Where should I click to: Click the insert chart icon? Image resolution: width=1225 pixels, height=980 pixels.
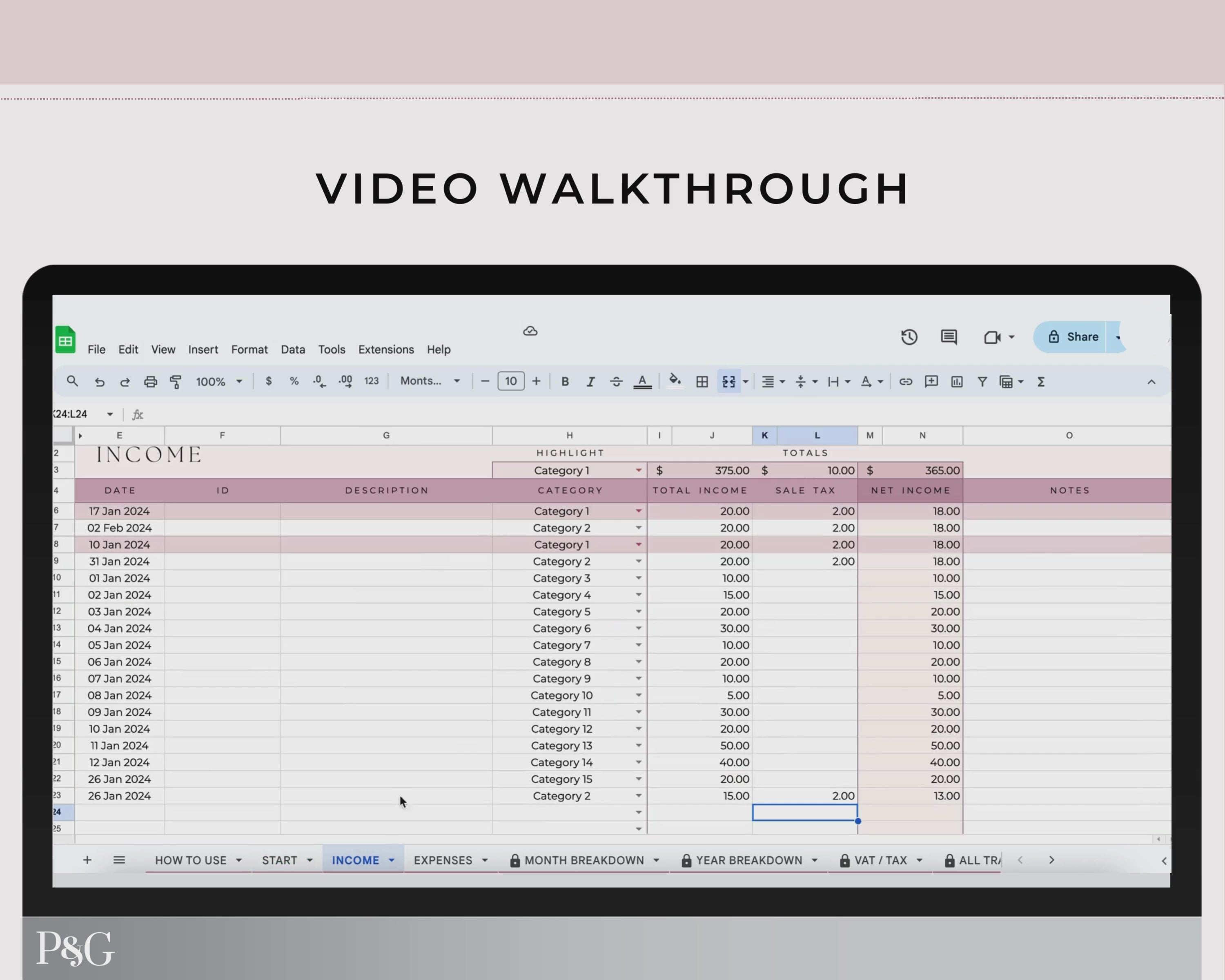click(956, 382)
